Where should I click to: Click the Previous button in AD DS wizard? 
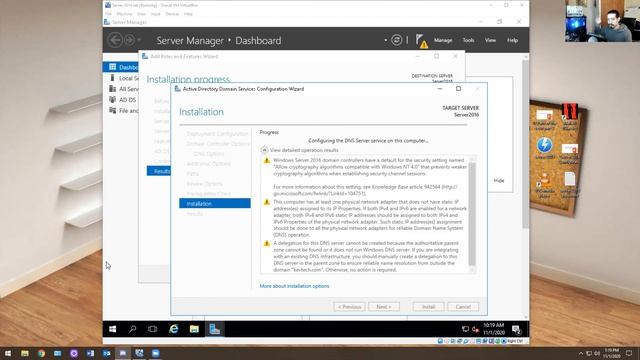pos(349,307)
